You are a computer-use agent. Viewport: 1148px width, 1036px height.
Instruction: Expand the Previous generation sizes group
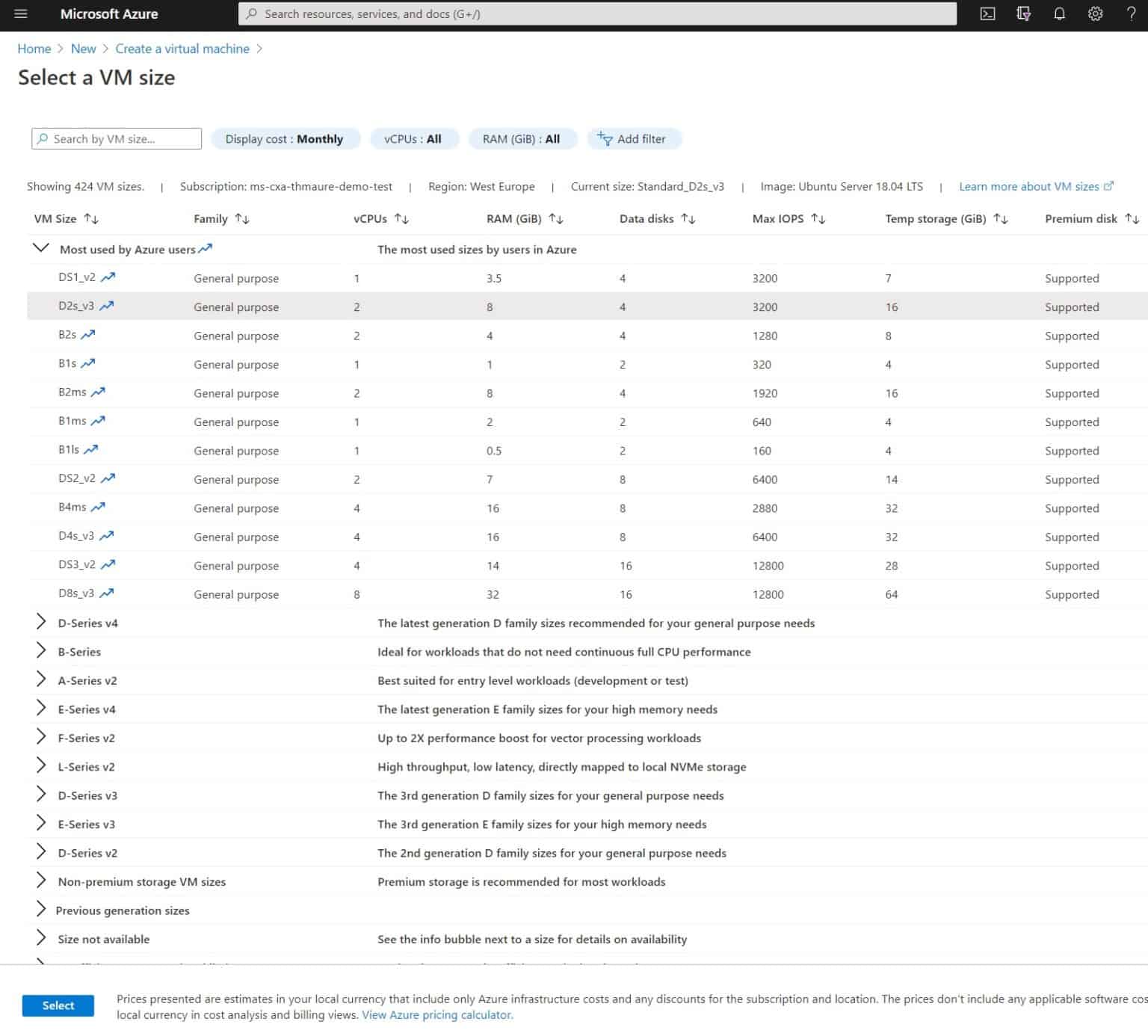[x=41, y=909]
